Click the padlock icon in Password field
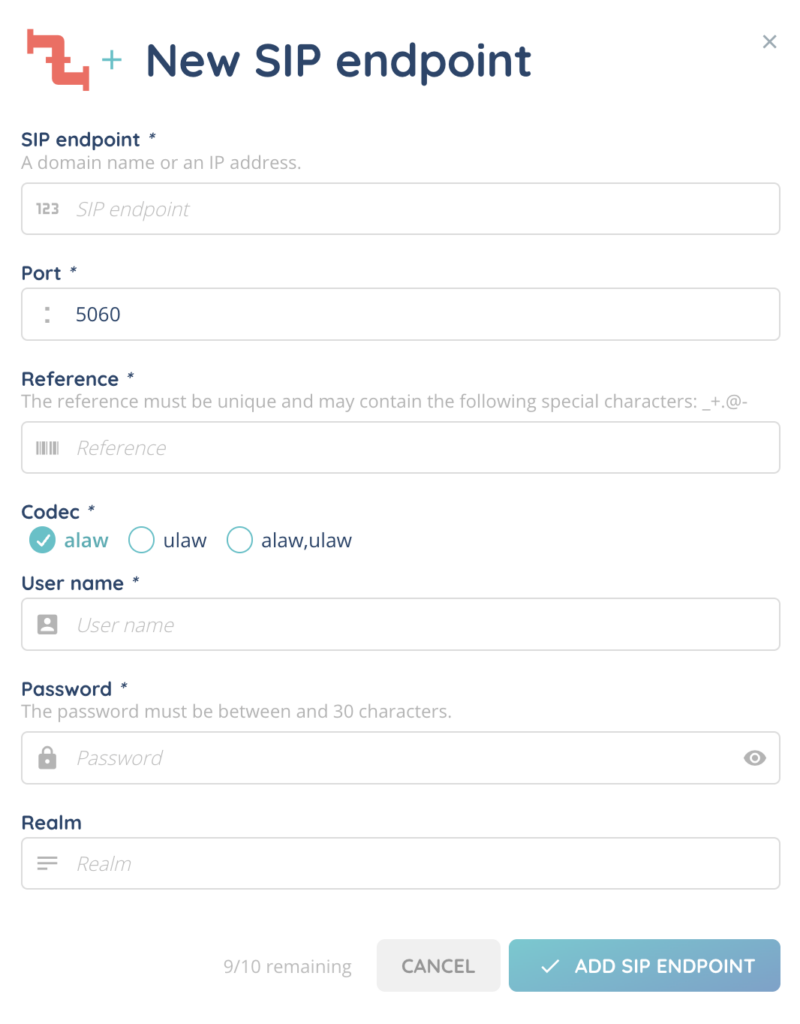This screenshot has width=800, height=1024. [x=47, y=758]
